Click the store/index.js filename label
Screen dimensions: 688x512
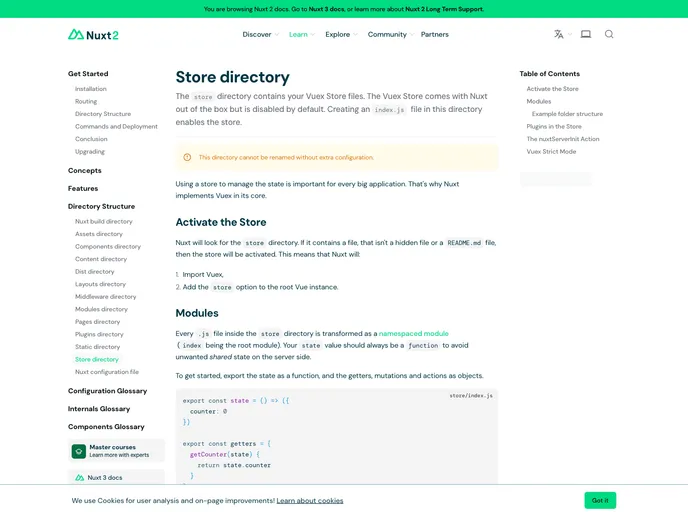[x=471, y=395]
